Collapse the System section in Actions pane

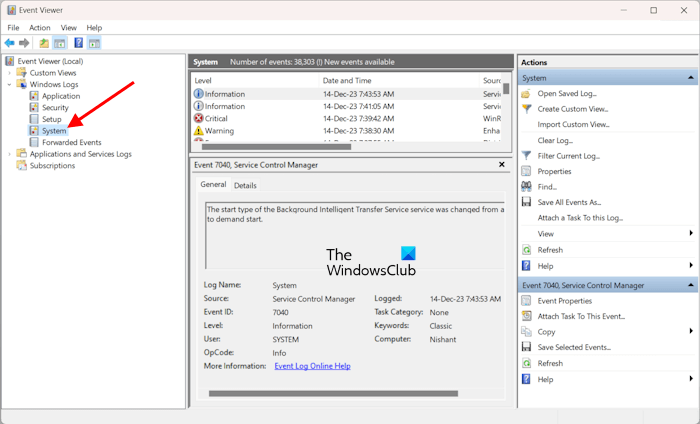(691, 78)
